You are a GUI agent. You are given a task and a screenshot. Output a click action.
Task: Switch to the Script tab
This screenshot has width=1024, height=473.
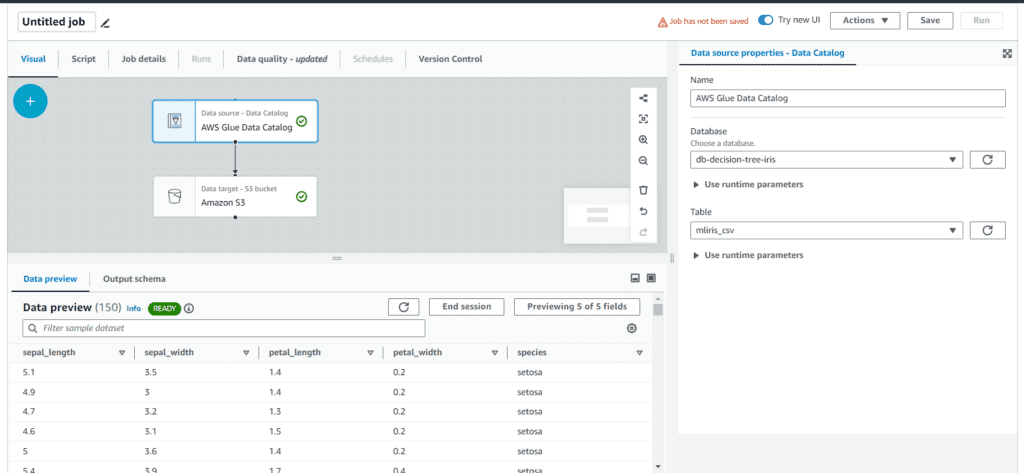[x=84, y=59]
